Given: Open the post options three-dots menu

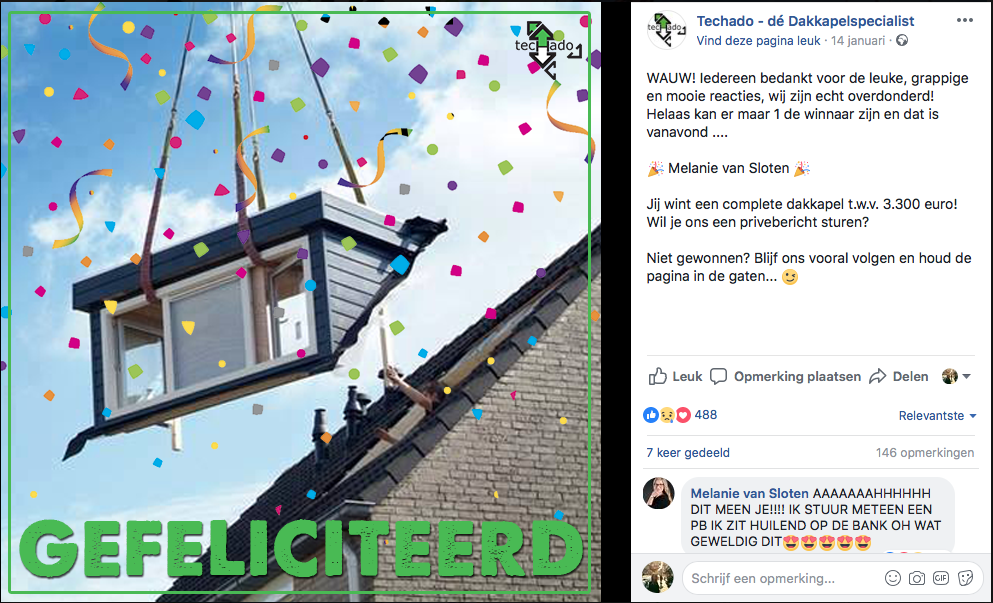Looking at the screenshot, I should pos(964,20).
